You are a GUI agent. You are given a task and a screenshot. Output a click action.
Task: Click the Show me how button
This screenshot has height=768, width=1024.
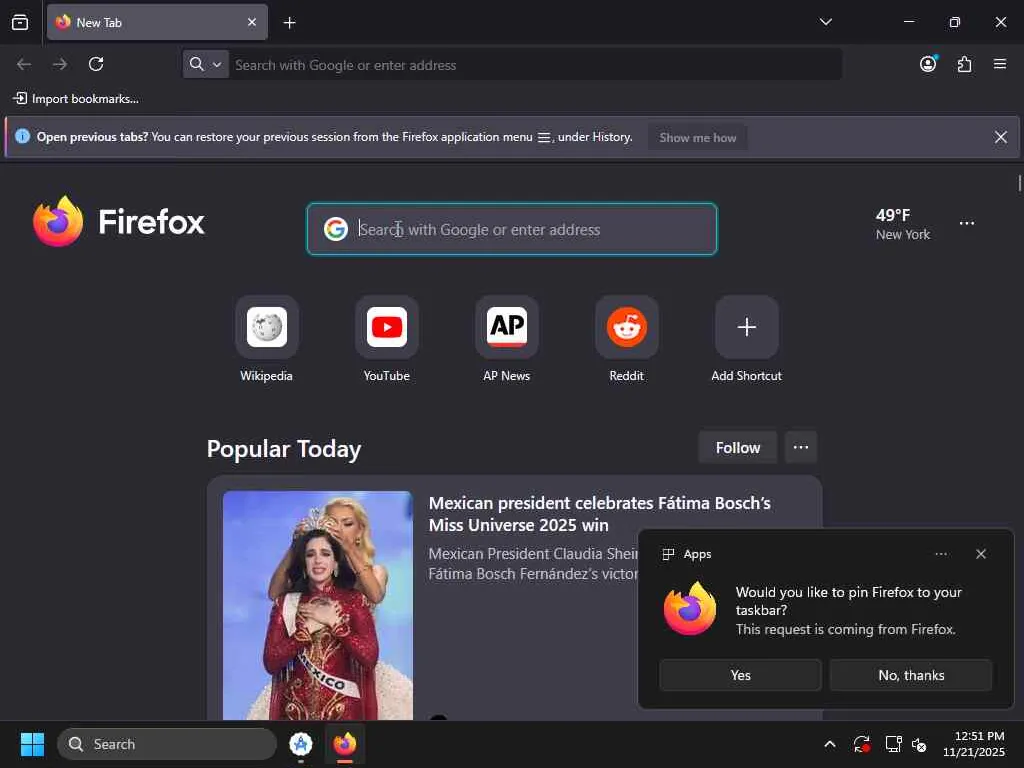tap(697, 138)
